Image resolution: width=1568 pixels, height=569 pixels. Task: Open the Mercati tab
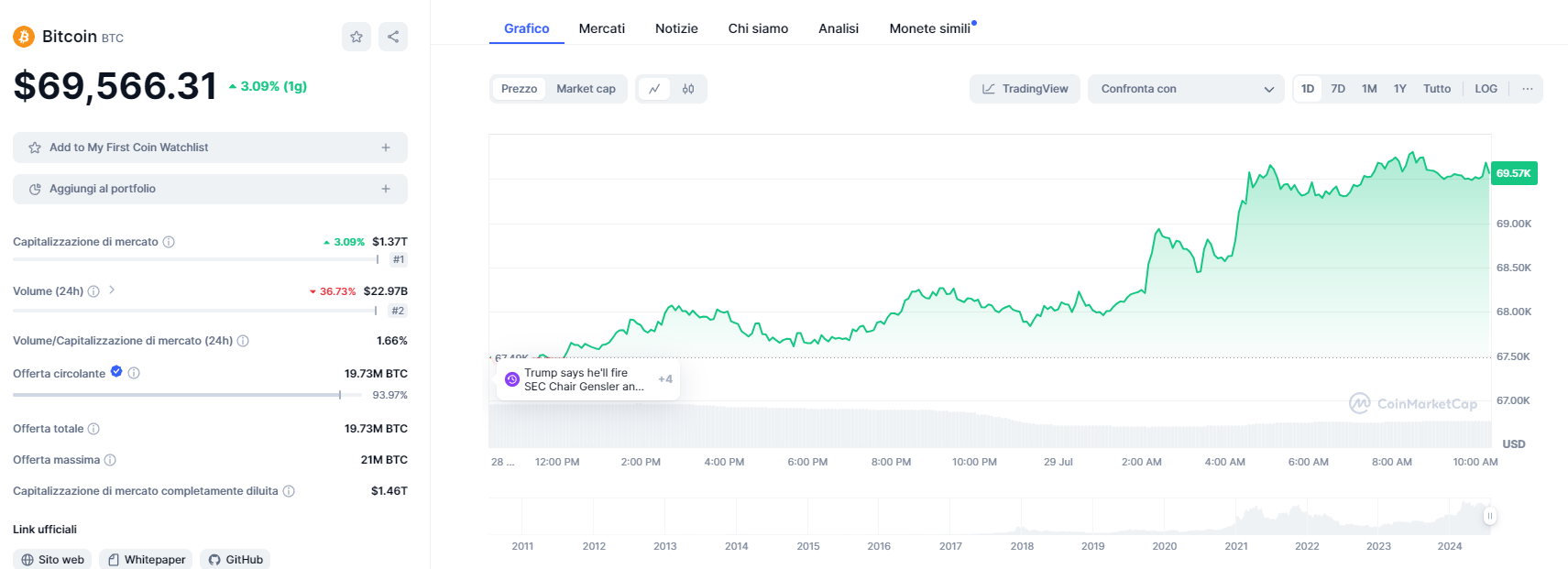(x=601, y=28)
